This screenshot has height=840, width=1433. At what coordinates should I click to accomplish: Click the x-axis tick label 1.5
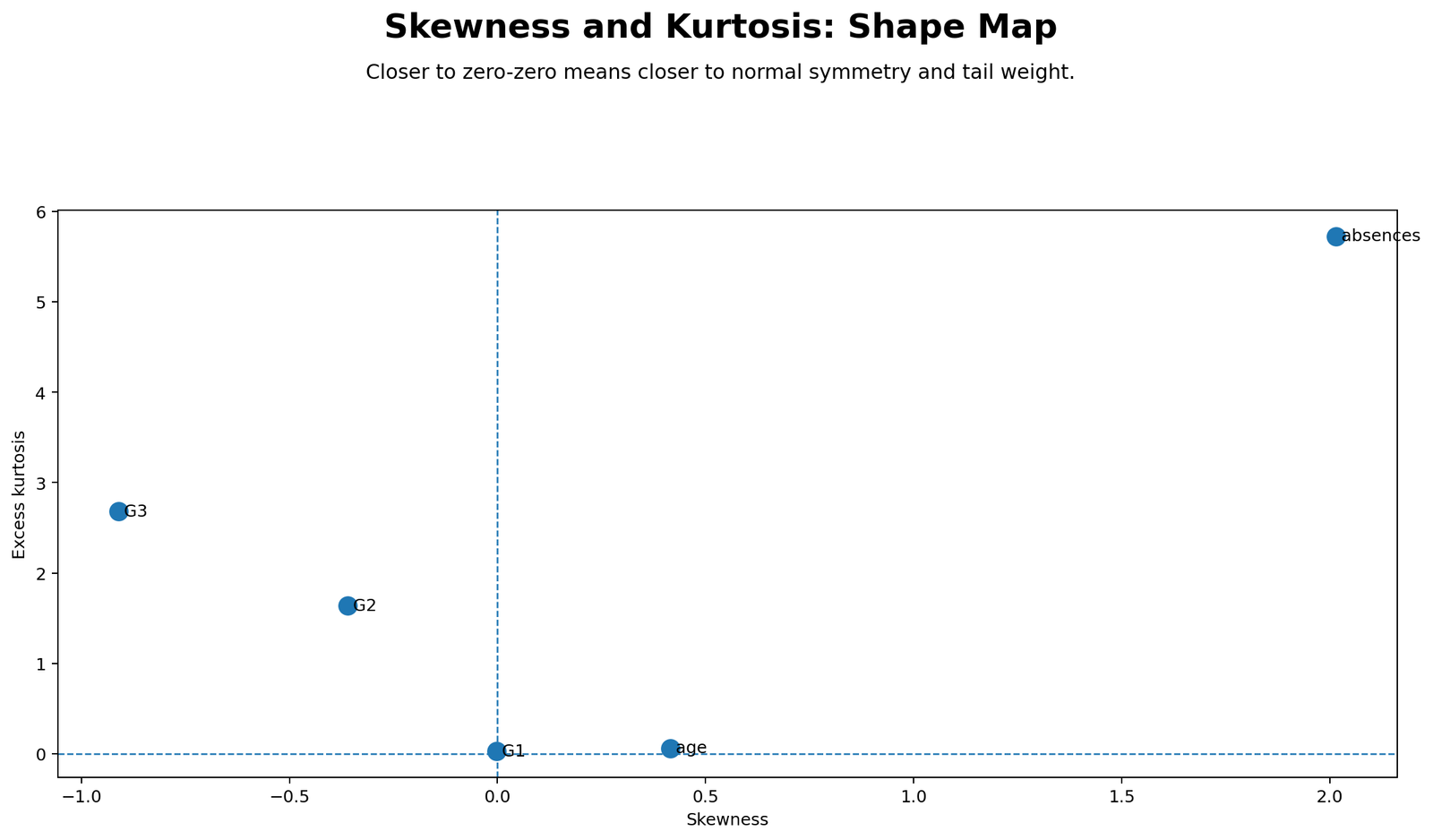(x=1121, y=797)
